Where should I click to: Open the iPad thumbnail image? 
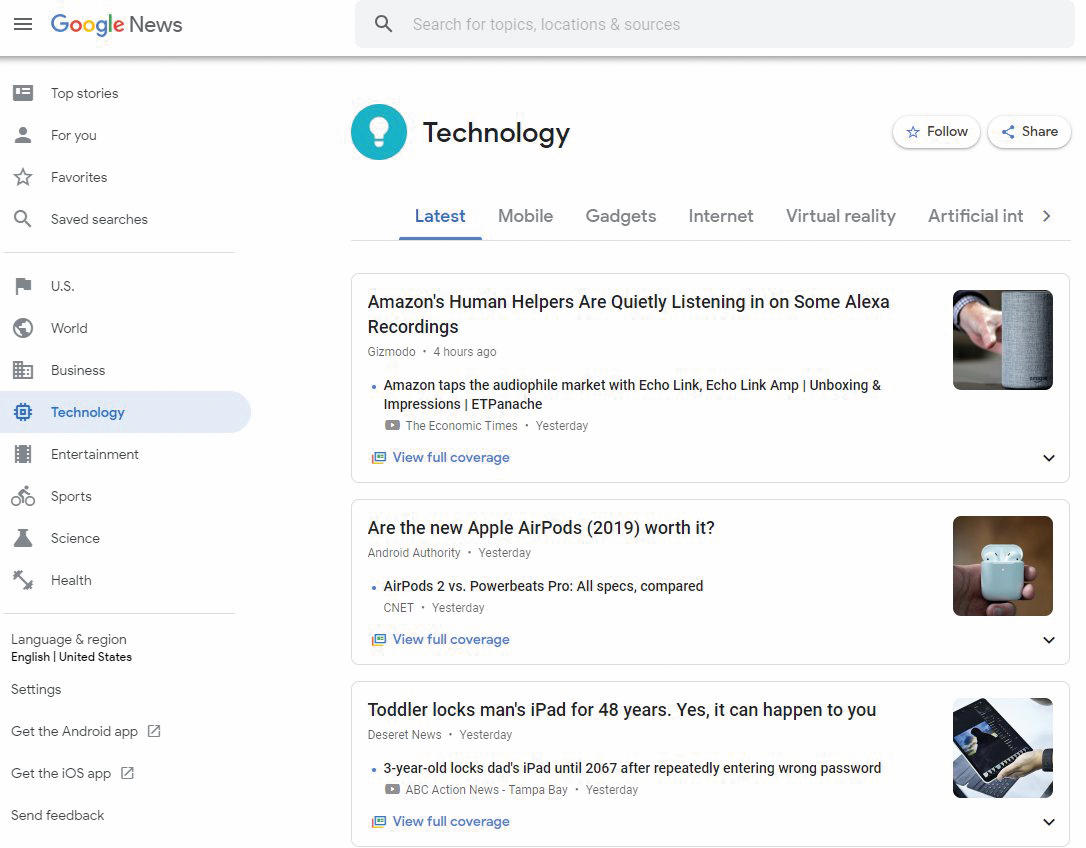pyautogui.click(x=1003, y=748)
